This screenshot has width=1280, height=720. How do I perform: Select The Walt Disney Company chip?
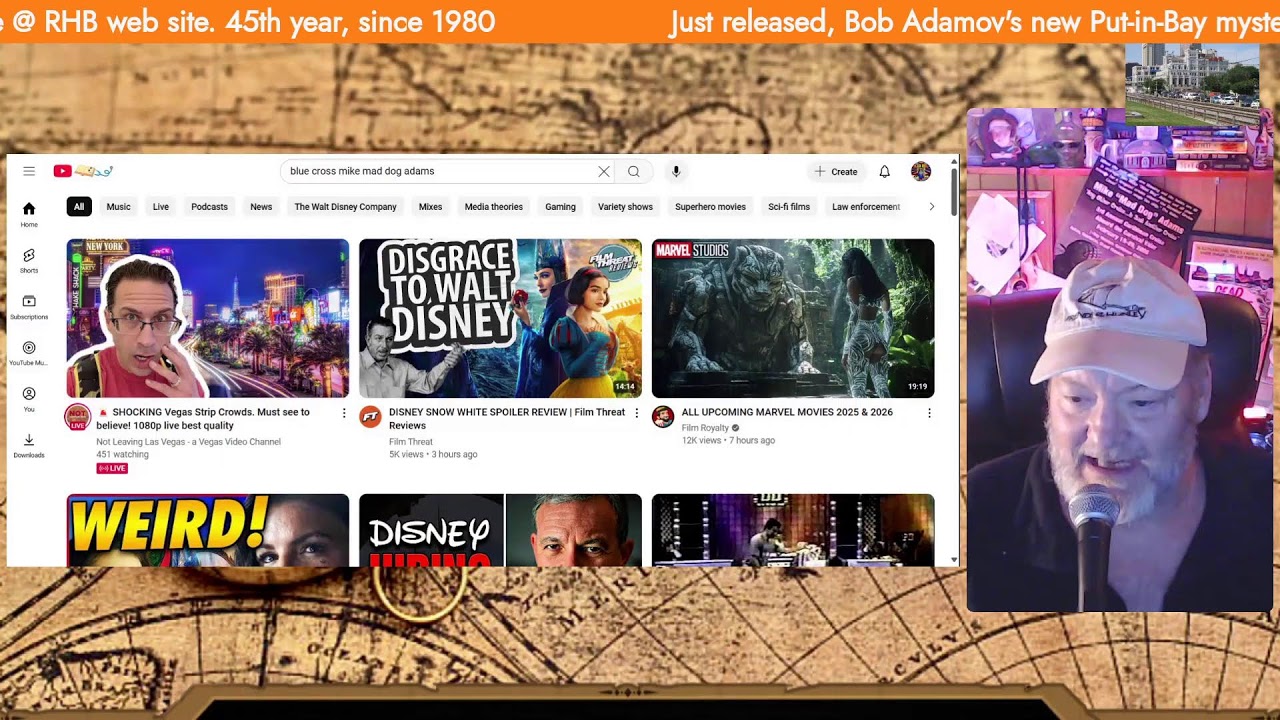[346, 207]
